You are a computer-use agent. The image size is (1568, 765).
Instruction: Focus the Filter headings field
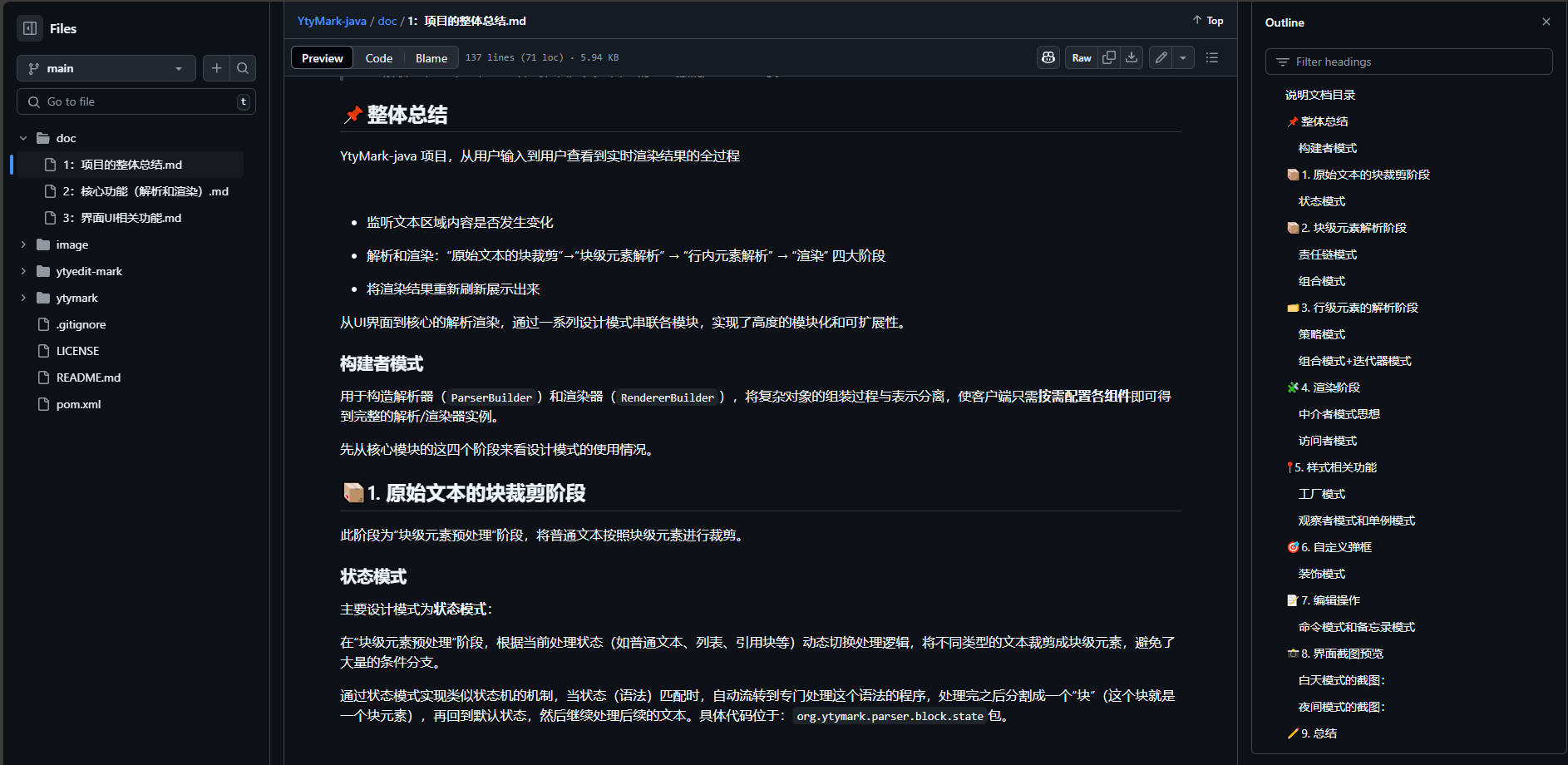1408,62
